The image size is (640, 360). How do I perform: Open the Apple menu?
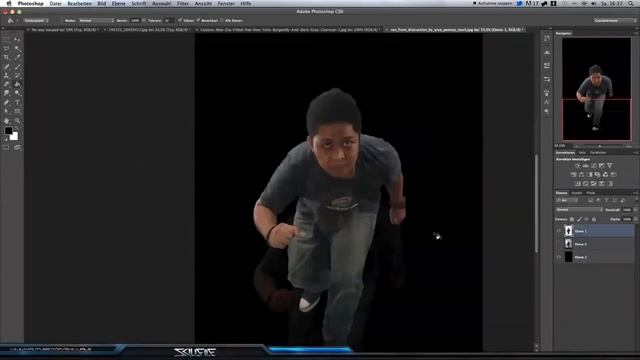[x=9, y=3]
